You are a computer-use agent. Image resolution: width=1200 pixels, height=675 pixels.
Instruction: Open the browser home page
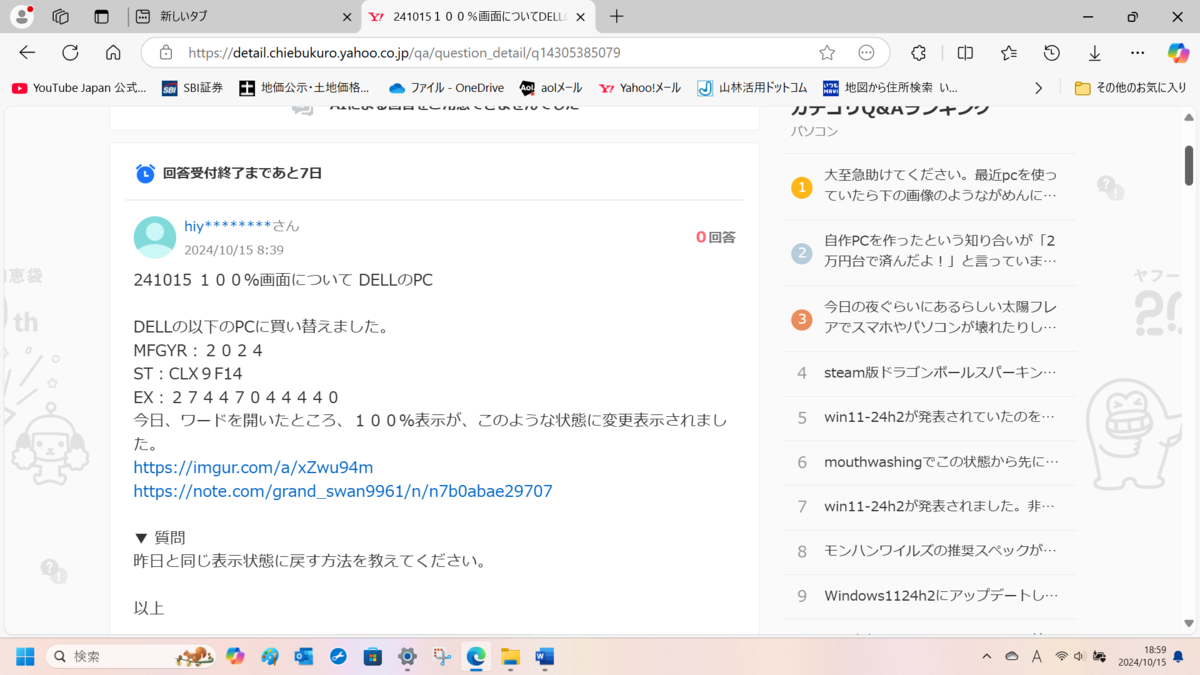(113, 53)
